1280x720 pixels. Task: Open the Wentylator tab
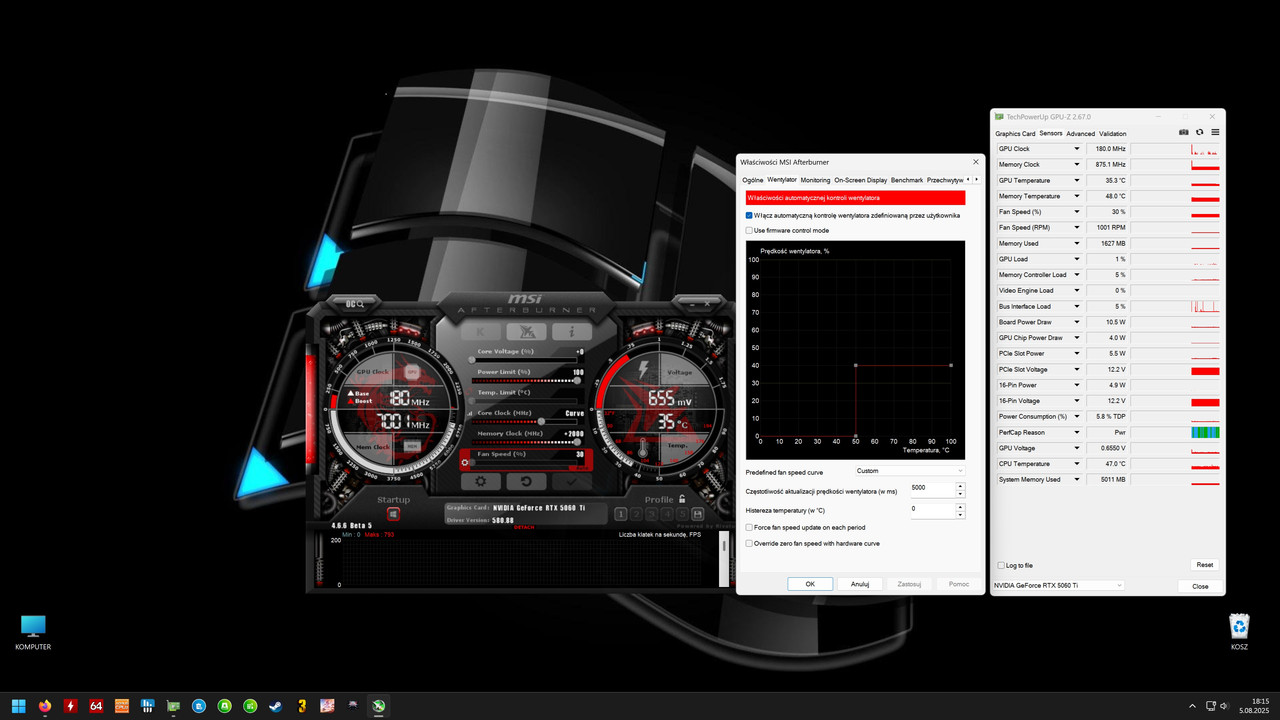(782, 180)
